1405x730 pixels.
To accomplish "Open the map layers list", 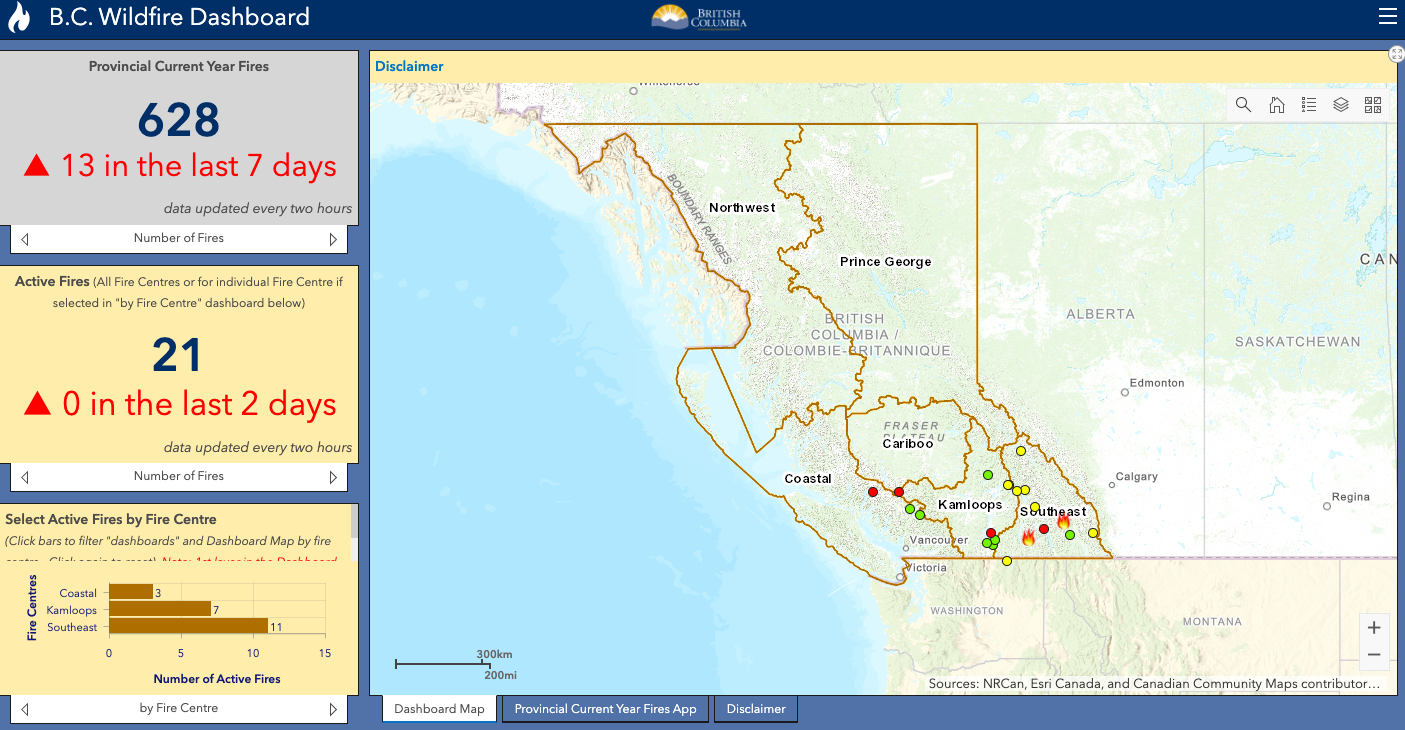I will [1341, 105].
